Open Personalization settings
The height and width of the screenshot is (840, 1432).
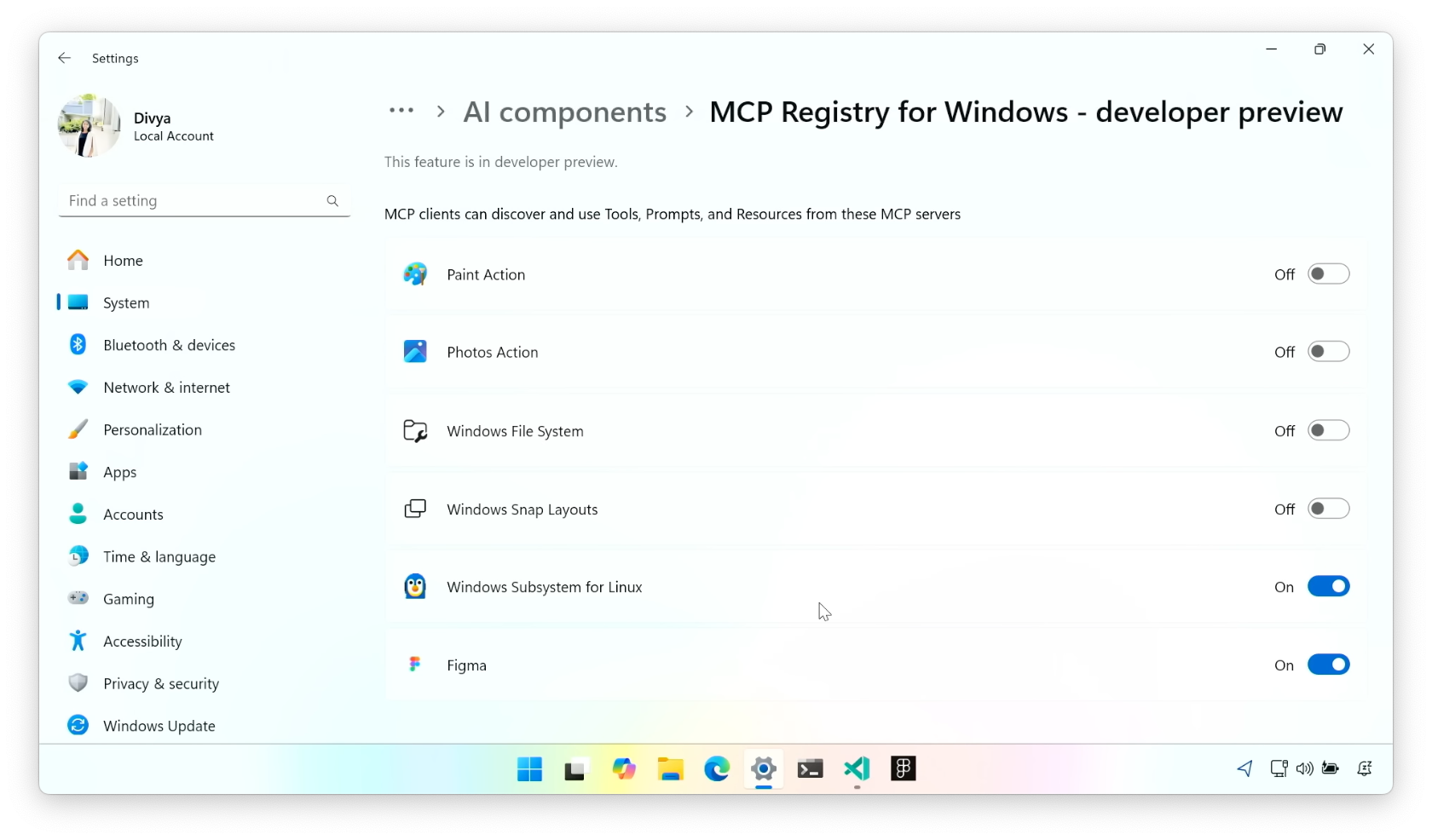205,430
